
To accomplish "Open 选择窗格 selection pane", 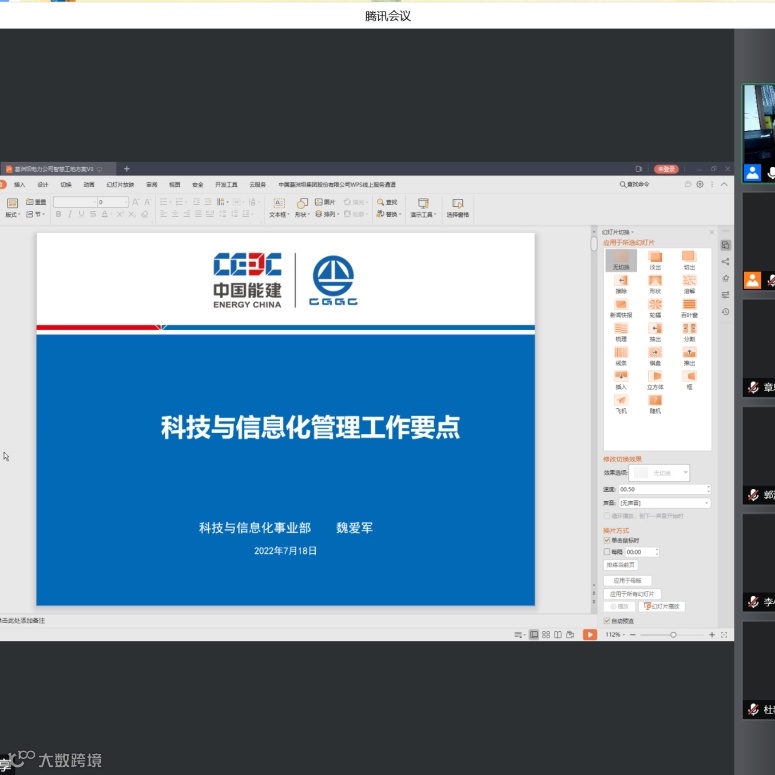I will click(458, 208).
